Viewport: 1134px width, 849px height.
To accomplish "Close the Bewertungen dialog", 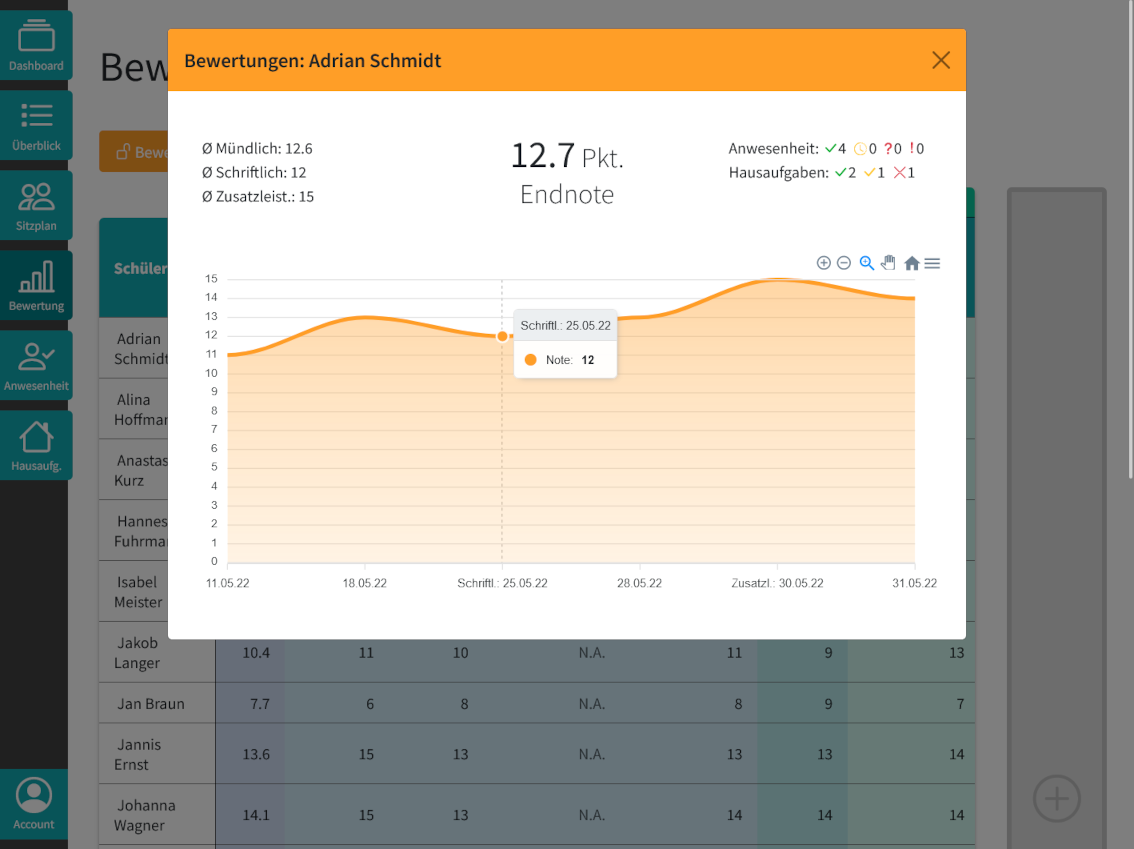I will (x=940, y=60).
